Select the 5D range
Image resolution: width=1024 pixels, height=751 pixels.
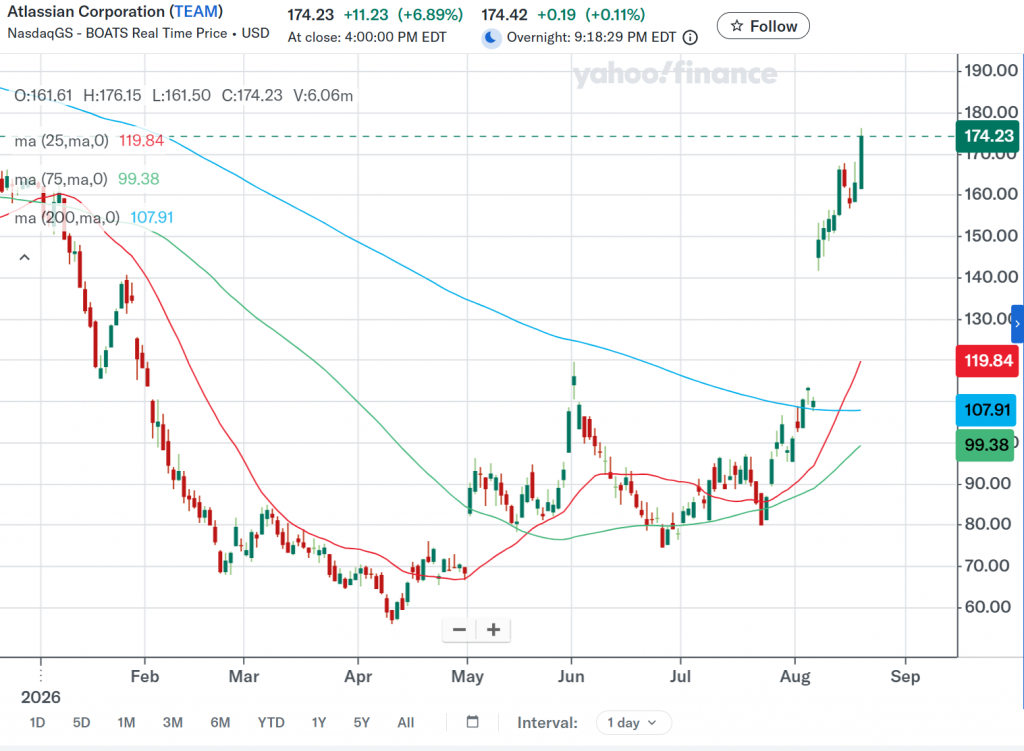(82, 723)
